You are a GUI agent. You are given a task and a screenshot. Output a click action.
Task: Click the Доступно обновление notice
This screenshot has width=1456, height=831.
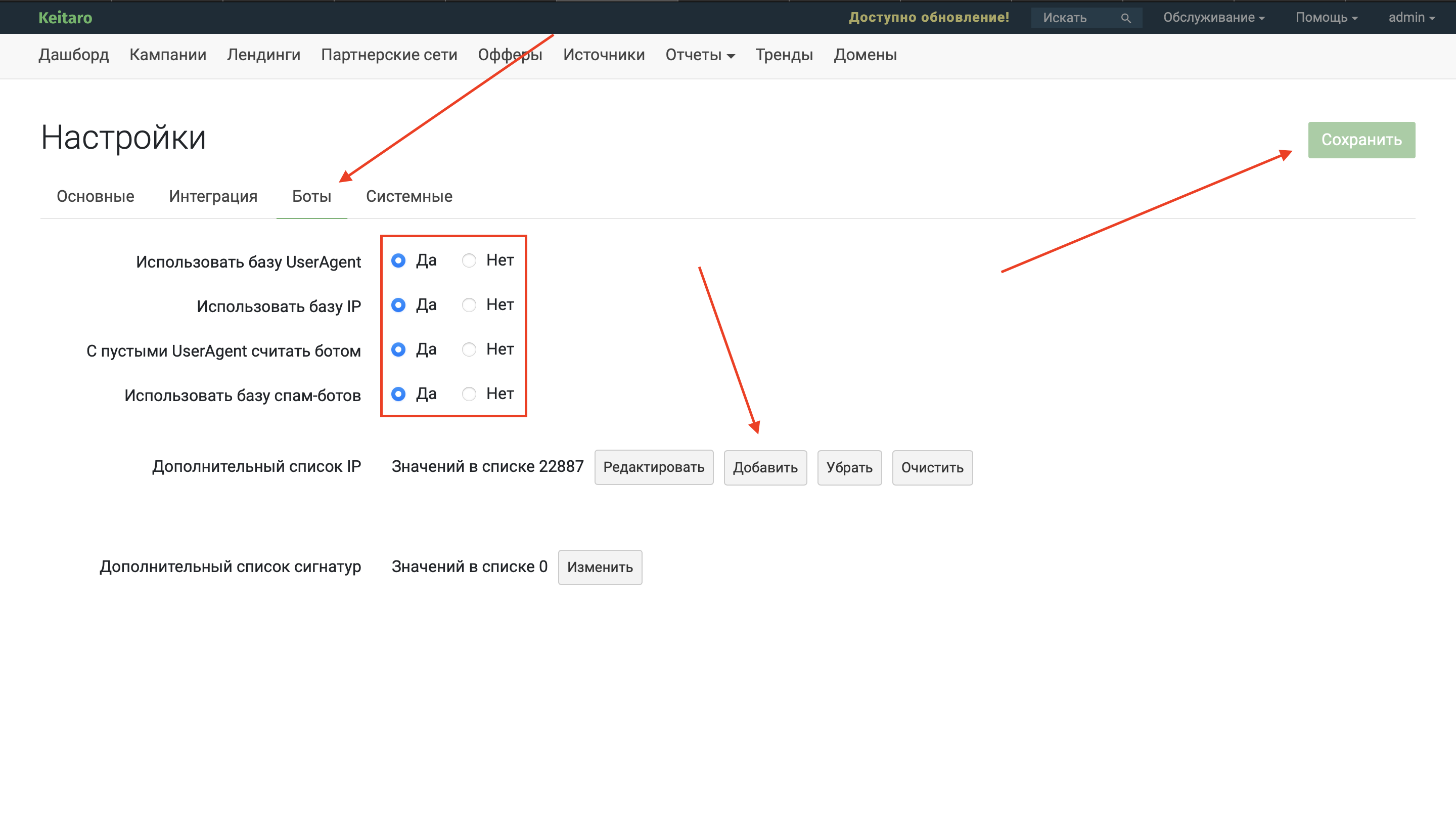coord(929,18)
